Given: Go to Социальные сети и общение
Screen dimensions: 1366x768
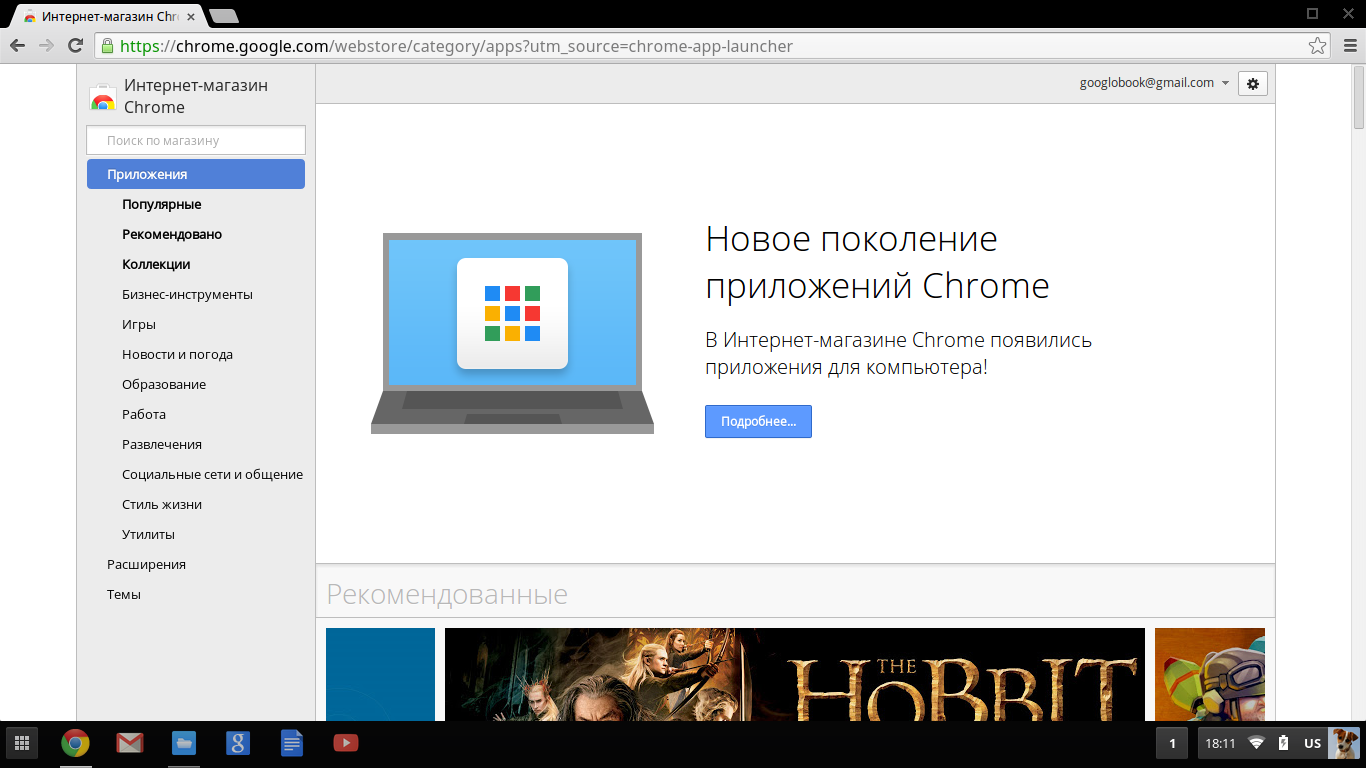Looking at the screenshot, I should [212, 474].
